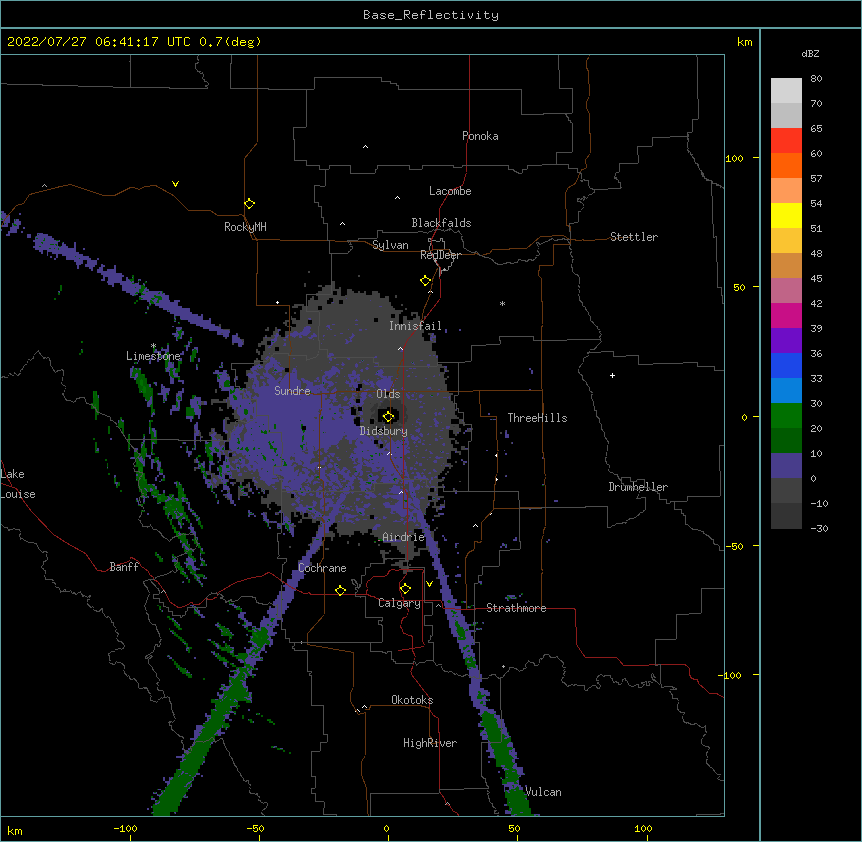Click the yellow marker above Calgary label
The width and height of the screenshot is (862, 842).
[405, 589]
